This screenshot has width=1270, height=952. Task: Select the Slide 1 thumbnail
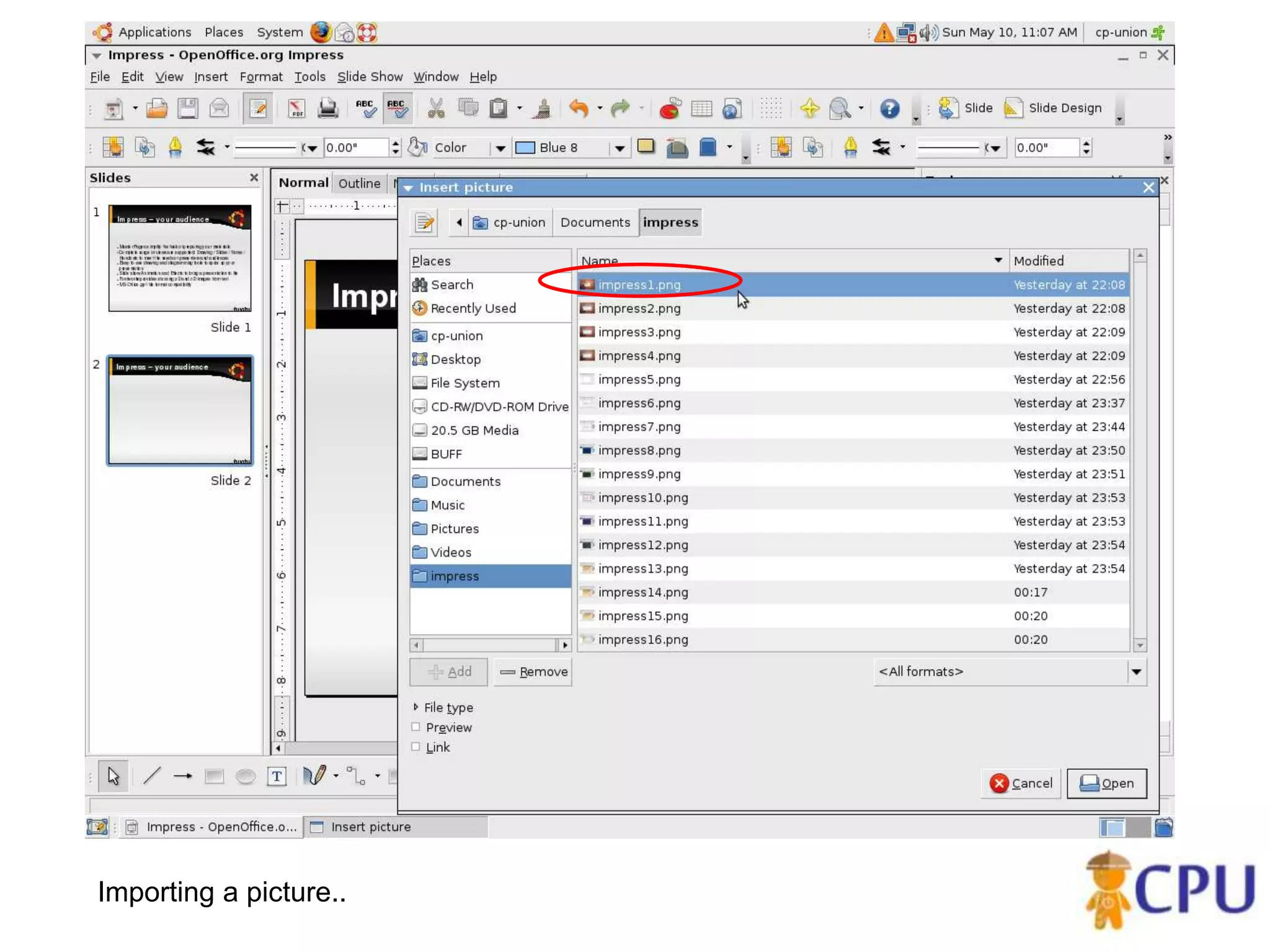pos(180,258)
